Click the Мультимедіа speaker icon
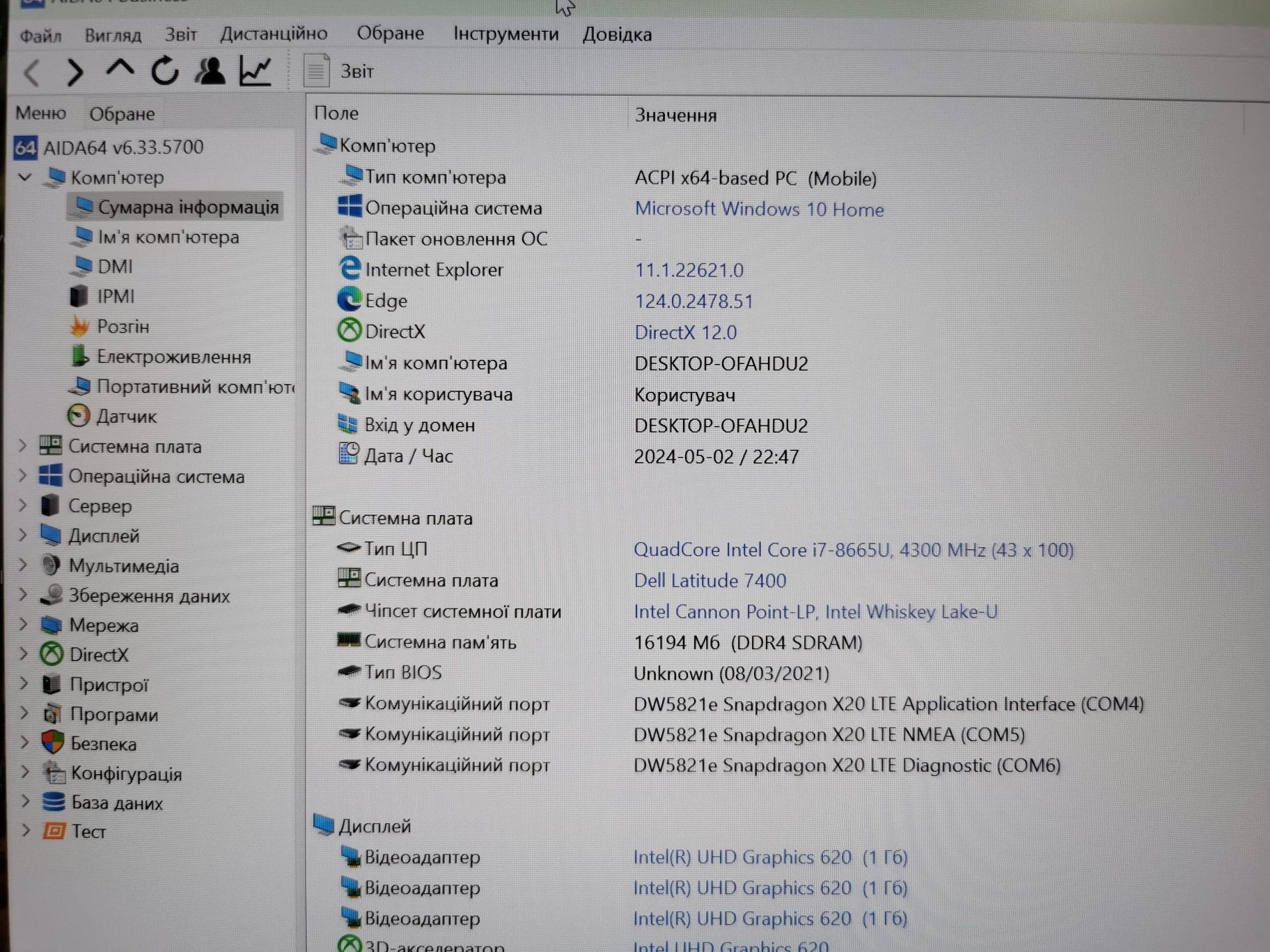1270x952 pixels. click(x=50, y=565)
